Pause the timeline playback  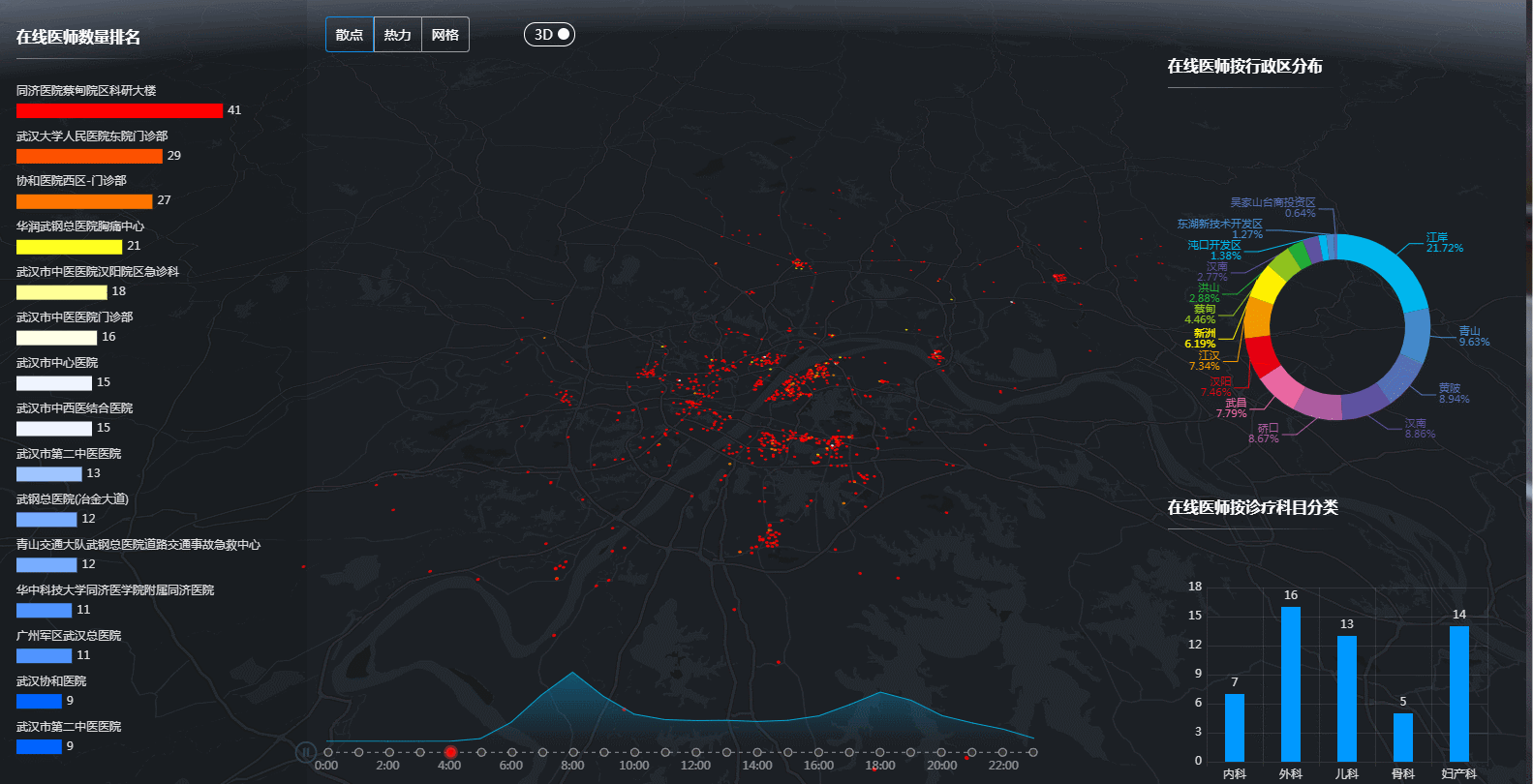click(x=306, y=752)
